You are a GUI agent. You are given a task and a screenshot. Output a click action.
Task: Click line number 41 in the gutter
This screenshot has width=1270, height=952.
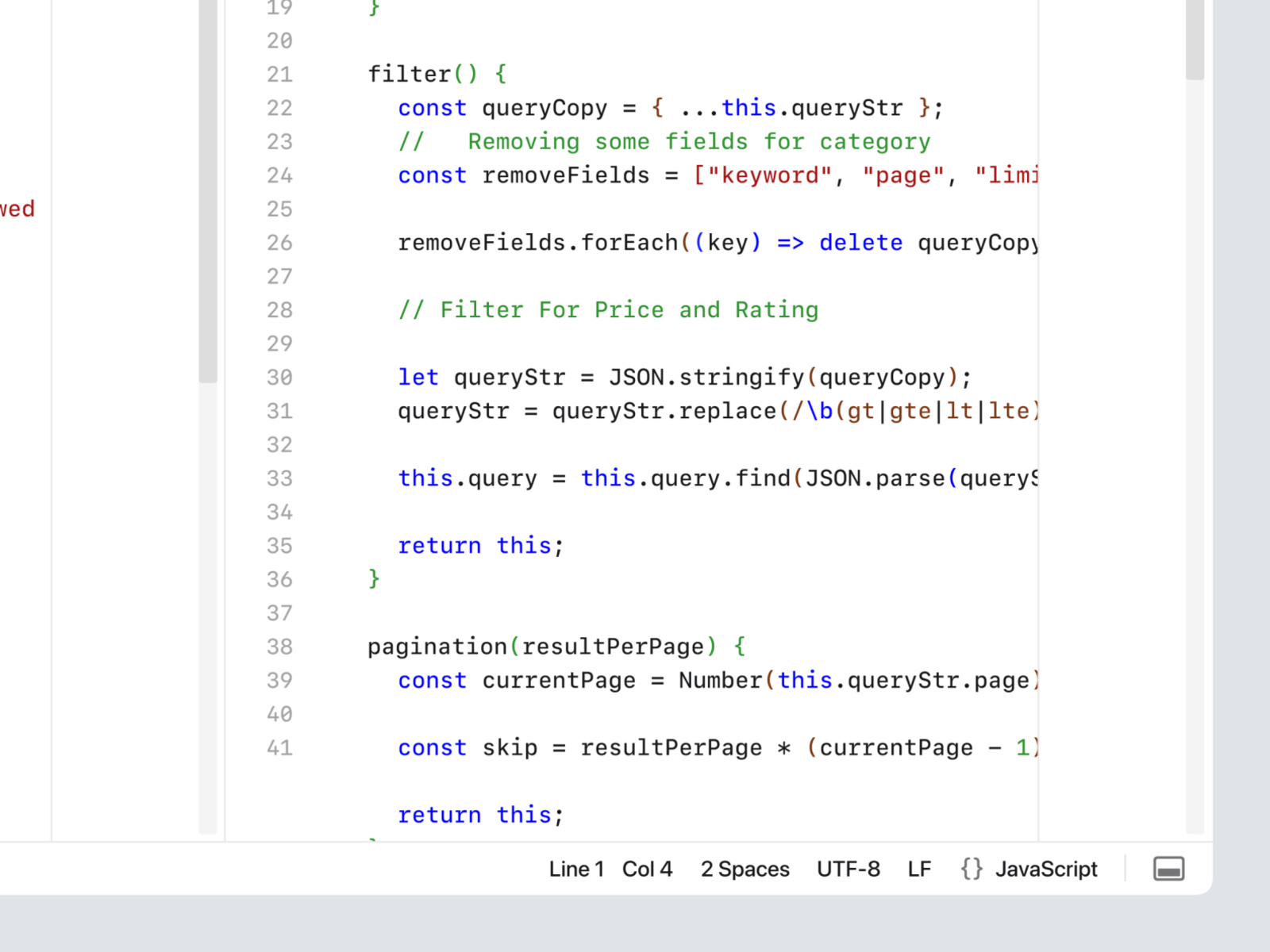[x=279, y=747]
